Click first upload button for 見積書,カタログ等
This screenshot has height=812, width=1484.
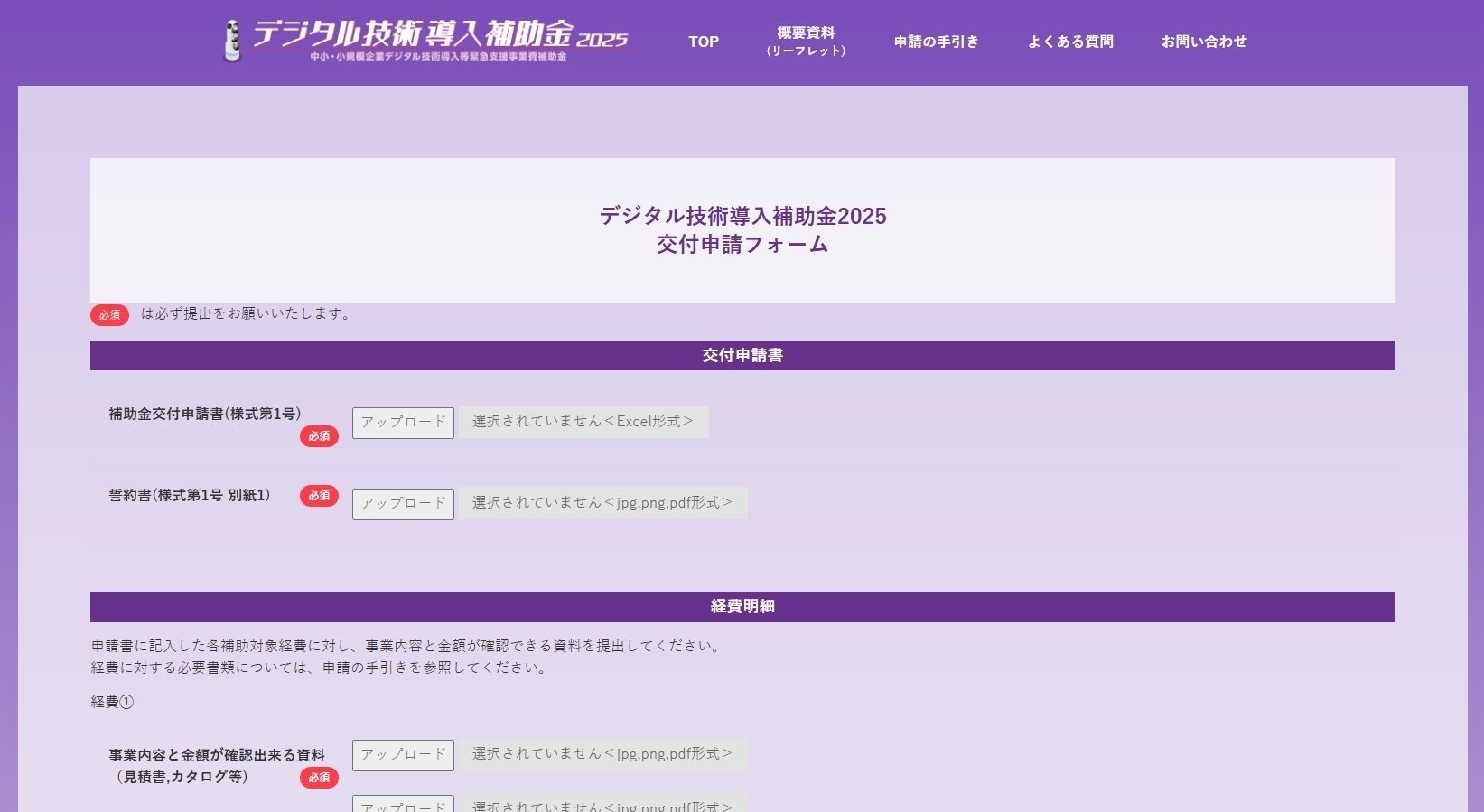tap(403, 755)
